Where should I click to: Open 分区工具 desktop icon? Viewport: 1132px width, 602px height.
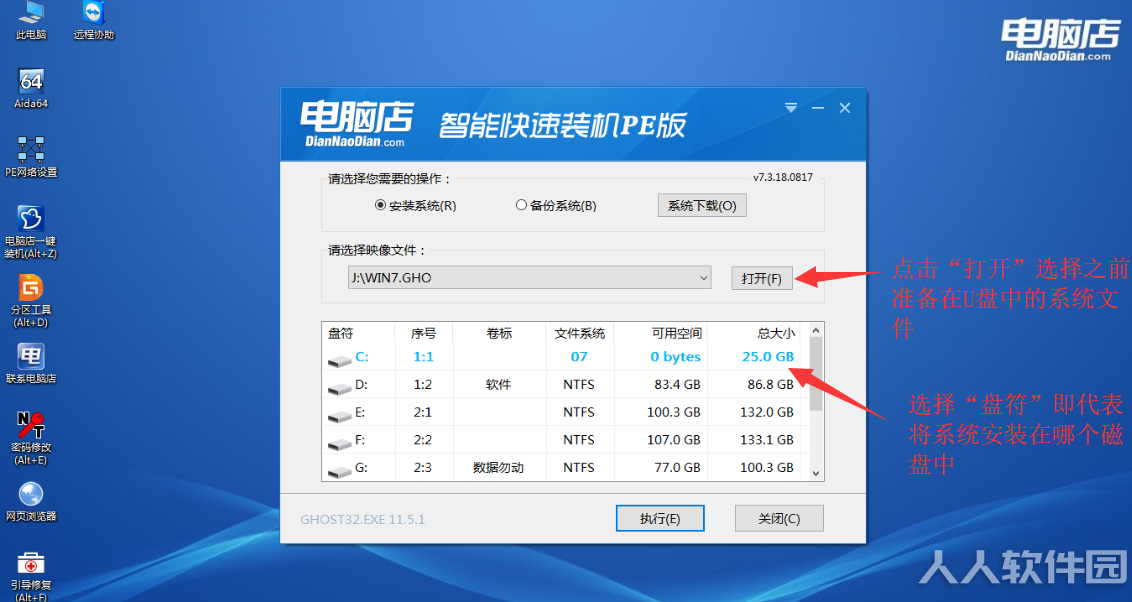(31, 301)
